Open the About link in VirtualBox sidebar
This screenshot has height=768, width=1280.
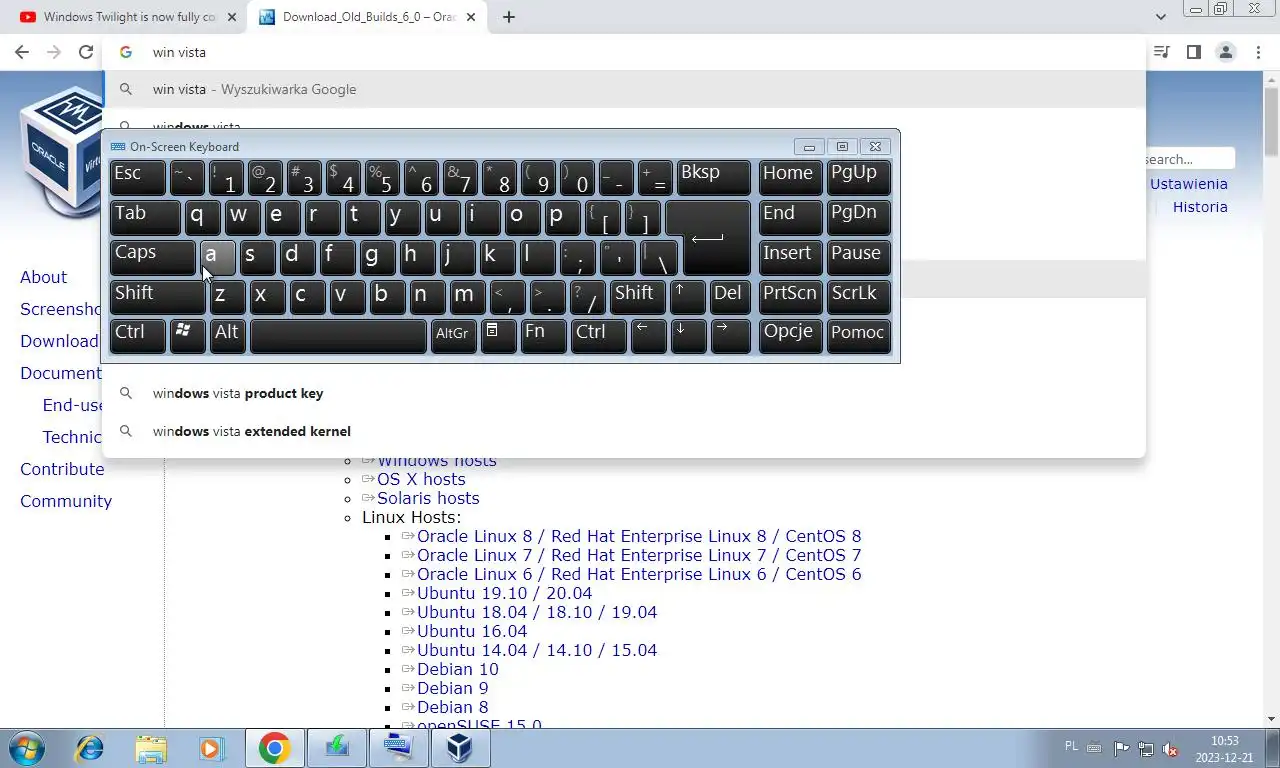tap(44, 277)
